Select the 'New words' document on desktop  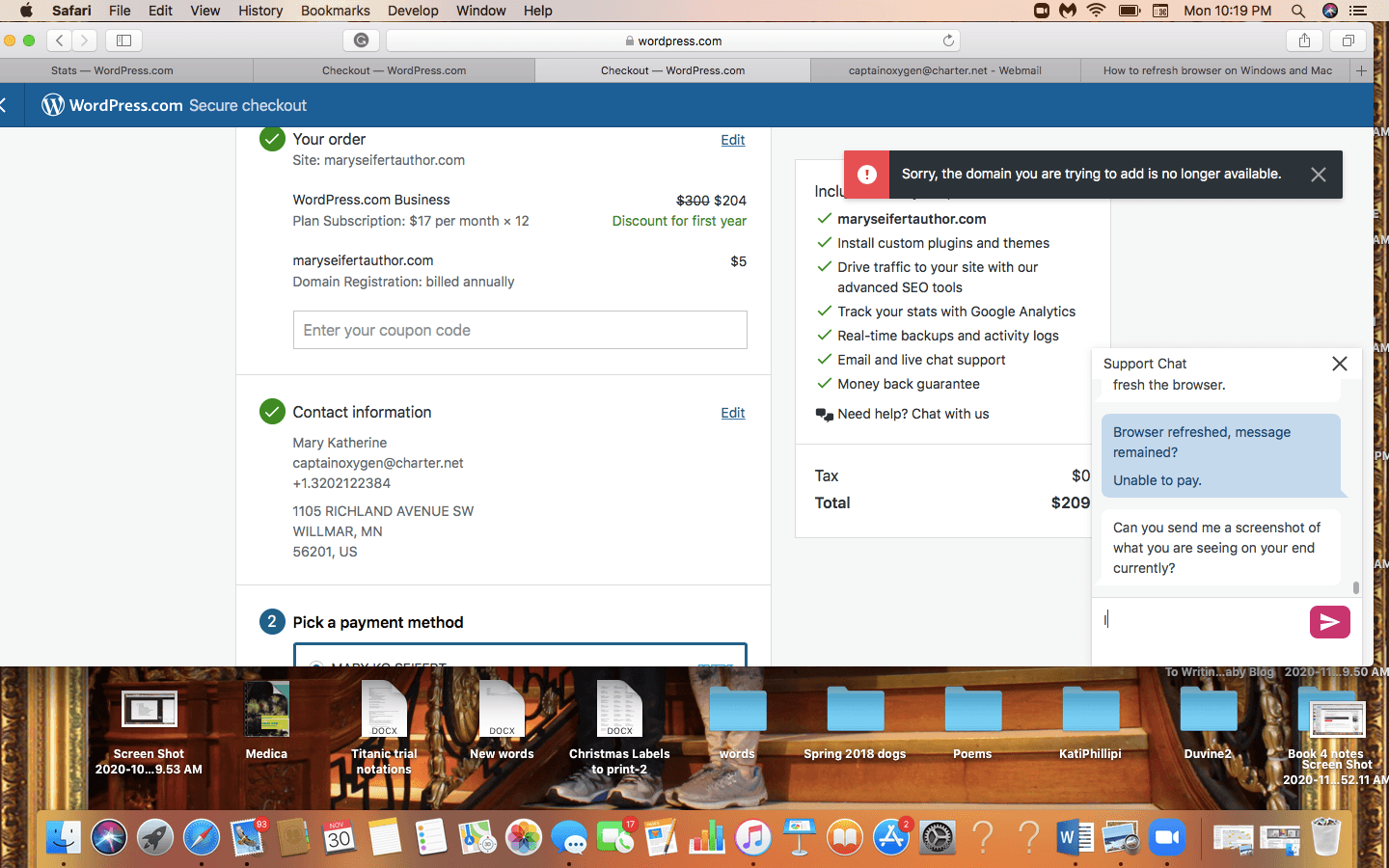(502, 721)
